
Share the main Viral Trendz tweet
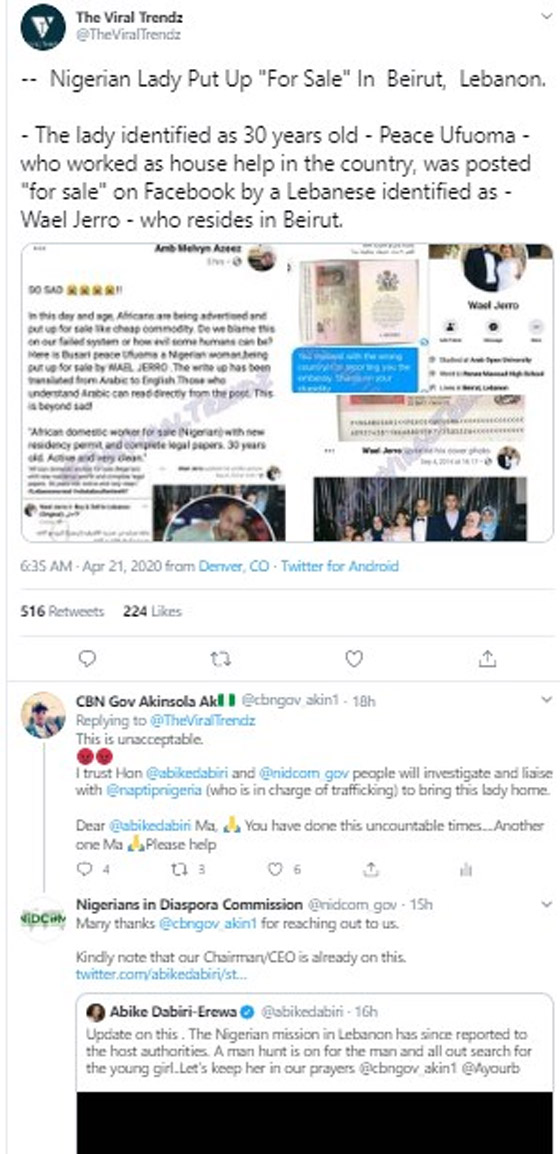pyautogui.click(x=487, y=659)
